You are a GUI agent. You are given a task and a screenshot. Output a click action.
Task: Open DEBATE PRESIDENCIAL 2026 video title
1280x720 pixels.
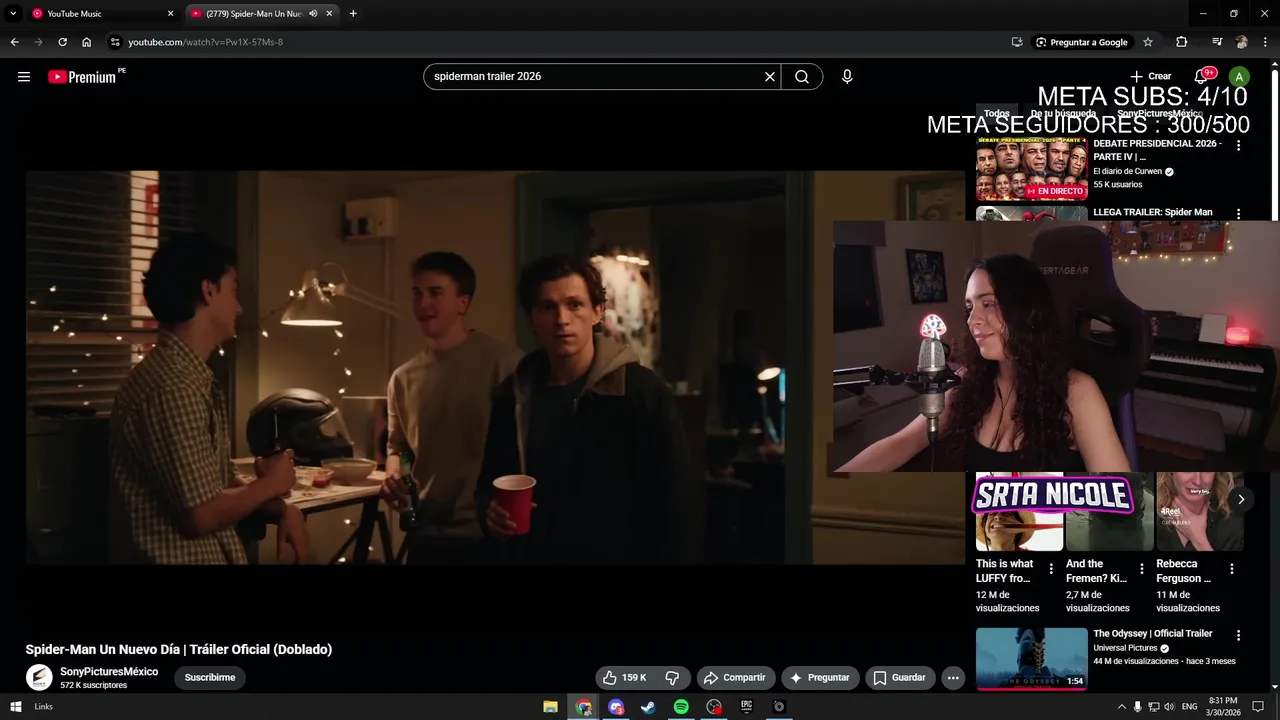(x=1157, y=150)
